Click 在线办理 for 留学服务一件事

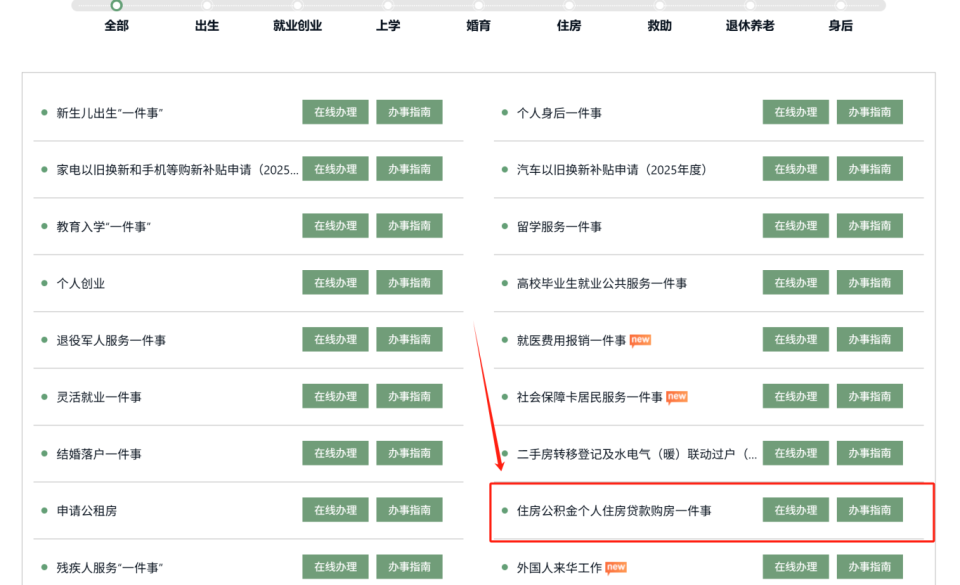click(795, 226)
